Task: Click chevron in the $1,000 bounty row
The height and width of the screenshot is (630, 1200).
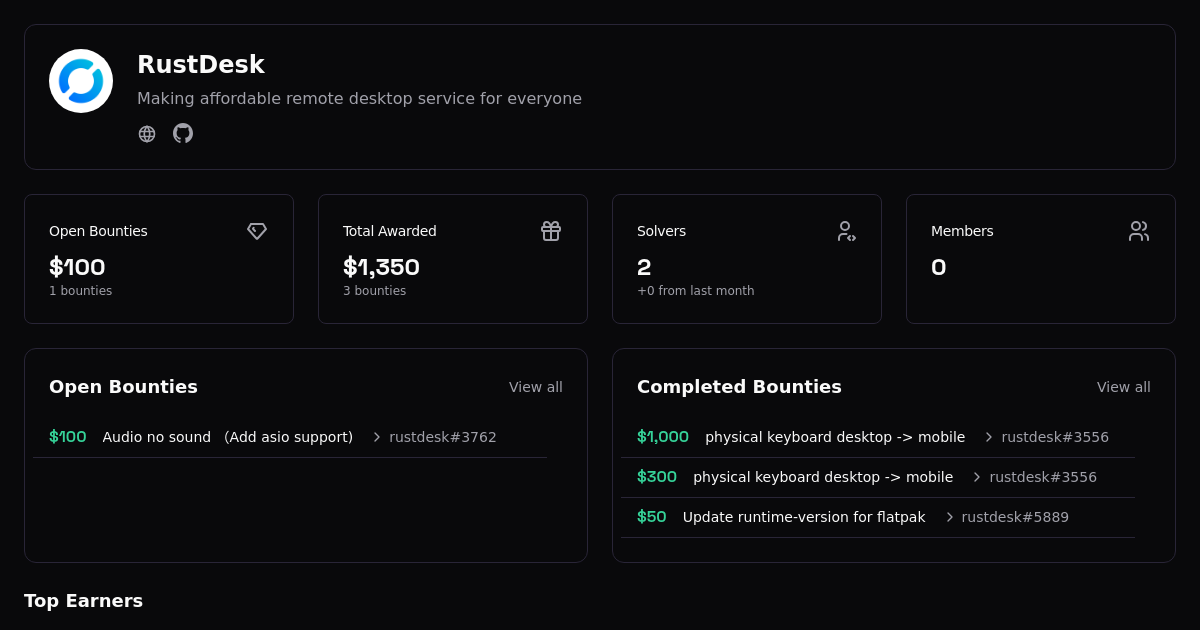Action: tap(989, 437)
